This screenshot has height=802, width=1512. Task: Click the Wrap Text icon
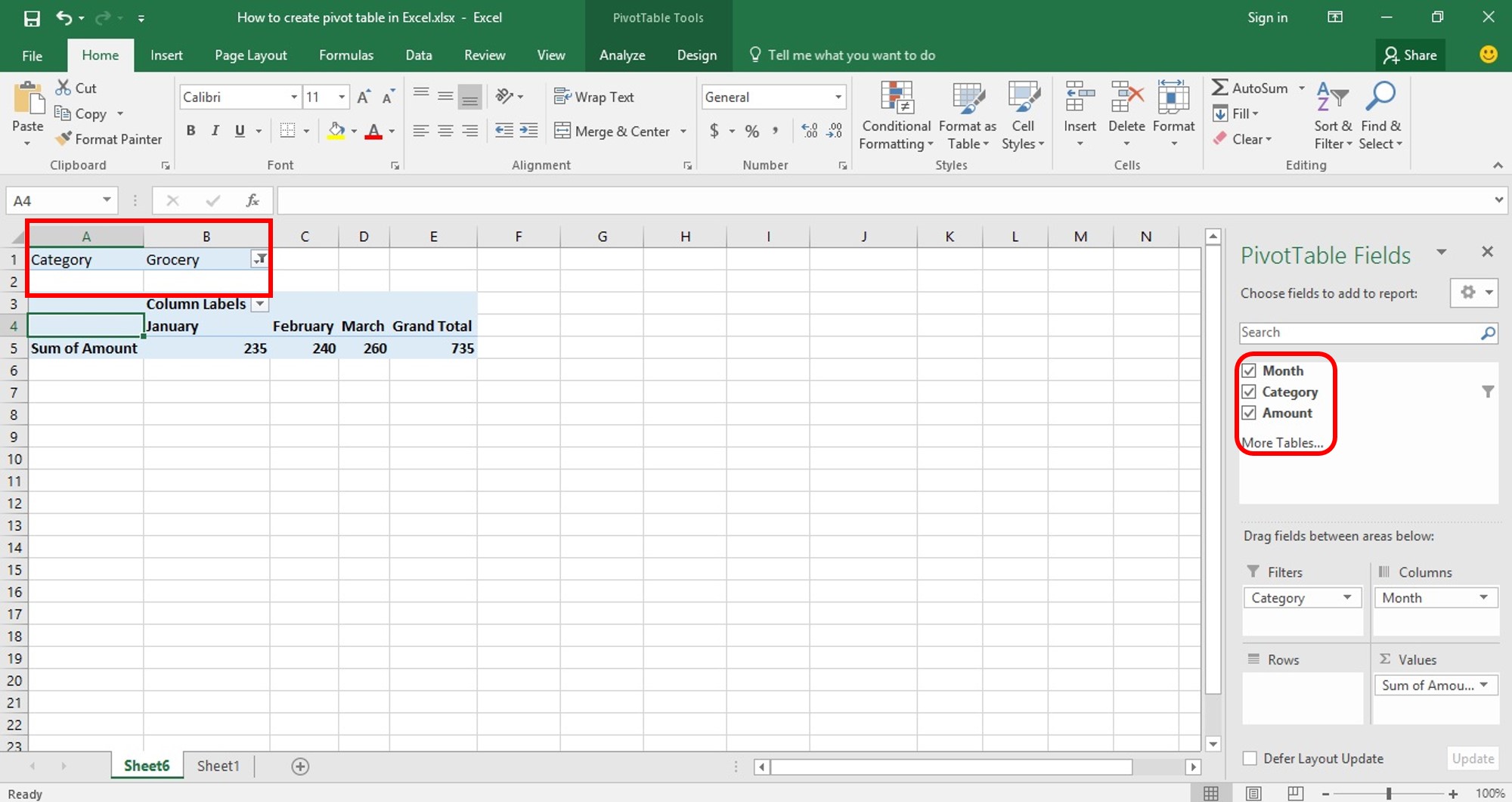[x=562, y=97]
